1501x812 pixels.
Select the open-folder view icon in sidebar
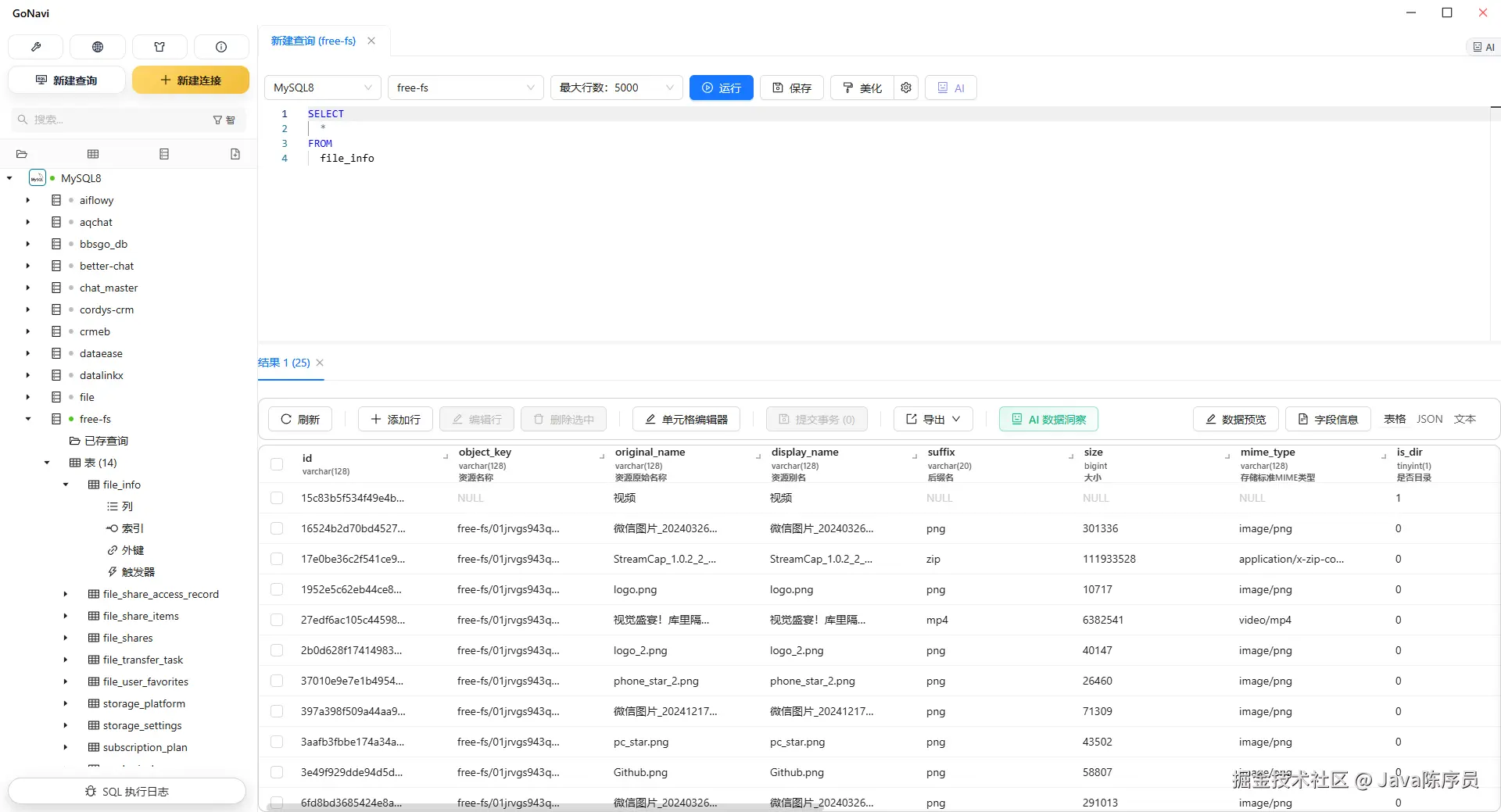[22, 154]
